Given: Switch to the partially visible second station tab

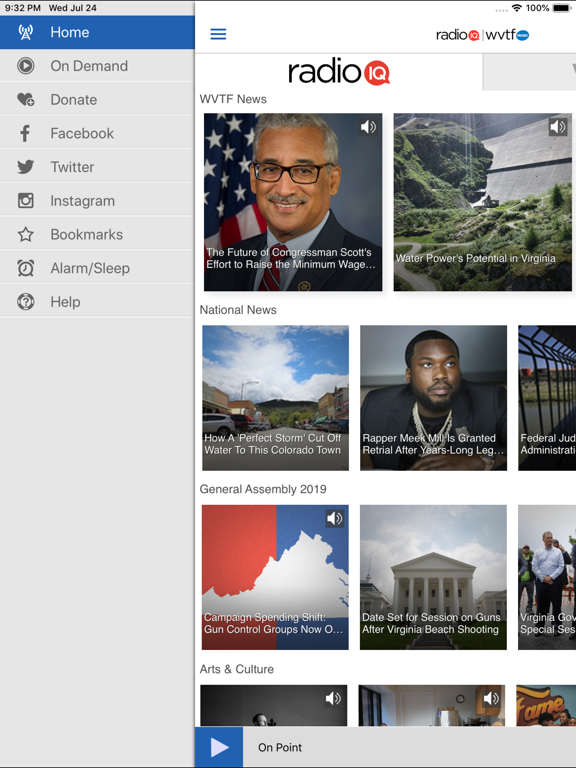Looking at the screenshot, I should (x=529, y=72).
